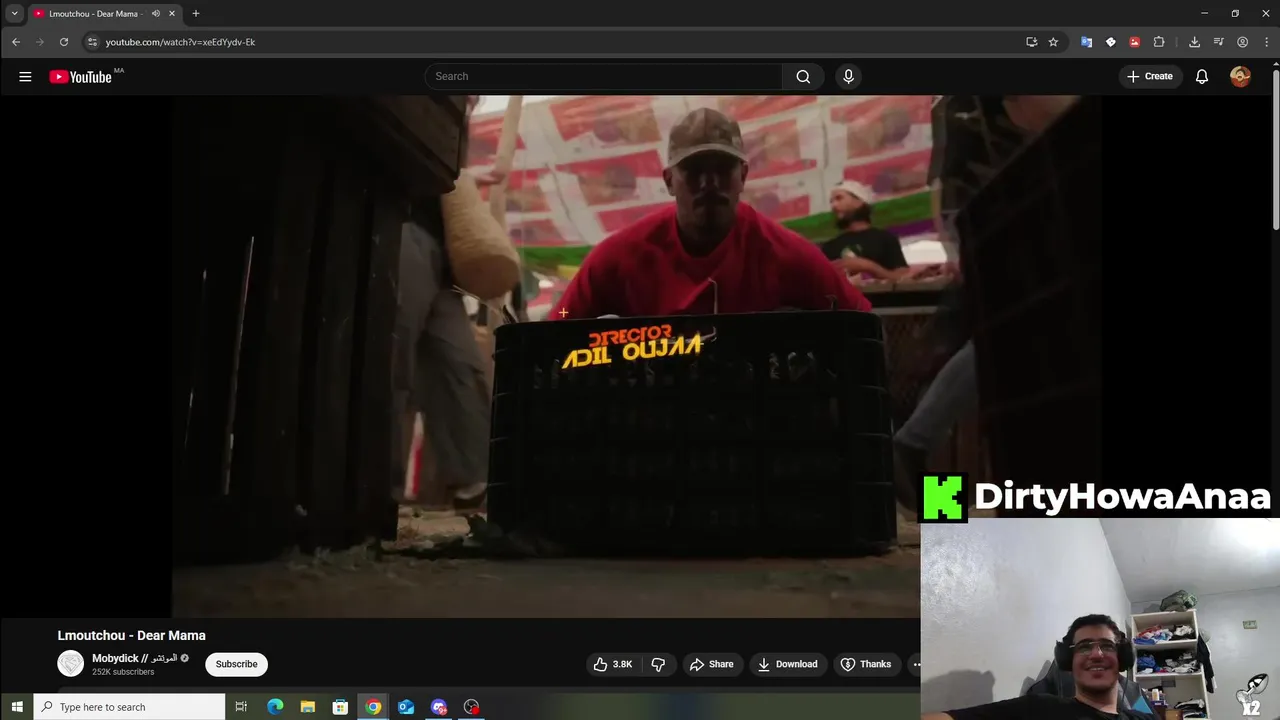Subscribe to the Mobydick channel
The width and height of the screenshot is (1280, 720).
[237, 664]
